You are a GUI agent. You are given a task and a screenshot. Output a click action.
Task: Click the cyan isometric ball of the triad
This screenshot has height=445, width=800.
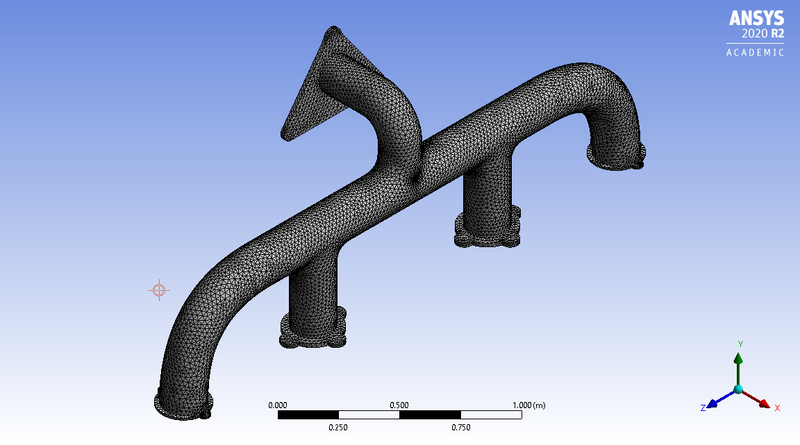tap(738, 389)
